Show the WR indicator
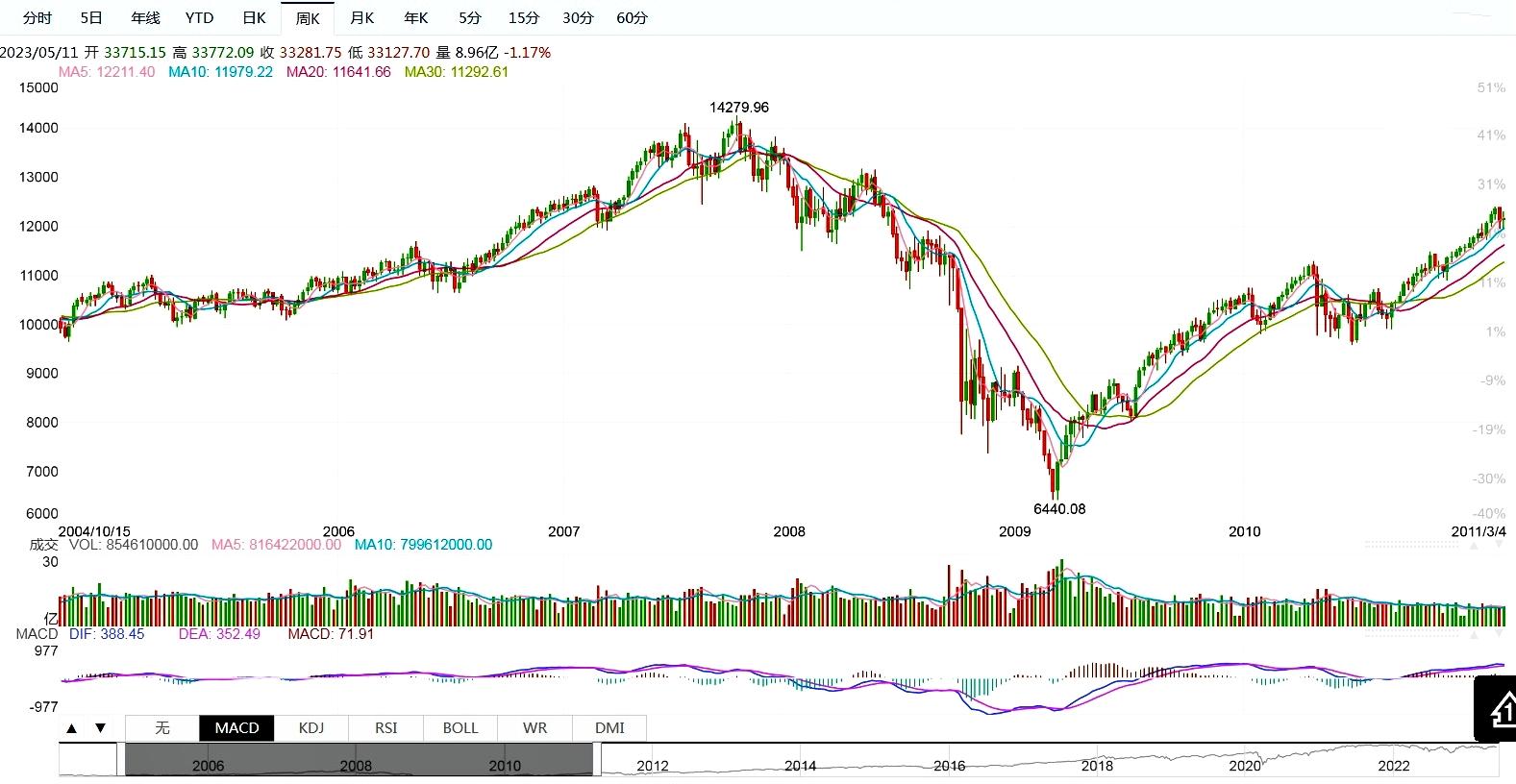This screenshot has height=784, width=1516. [534, 728]
